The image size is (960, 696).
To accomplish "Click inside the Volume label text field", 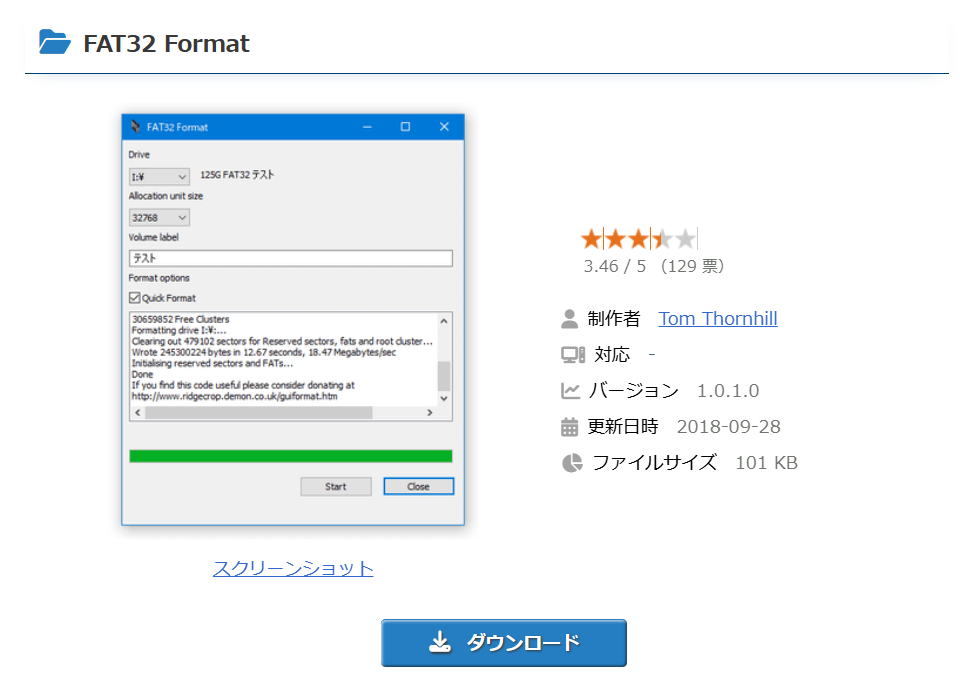I will tap(290, 257).
